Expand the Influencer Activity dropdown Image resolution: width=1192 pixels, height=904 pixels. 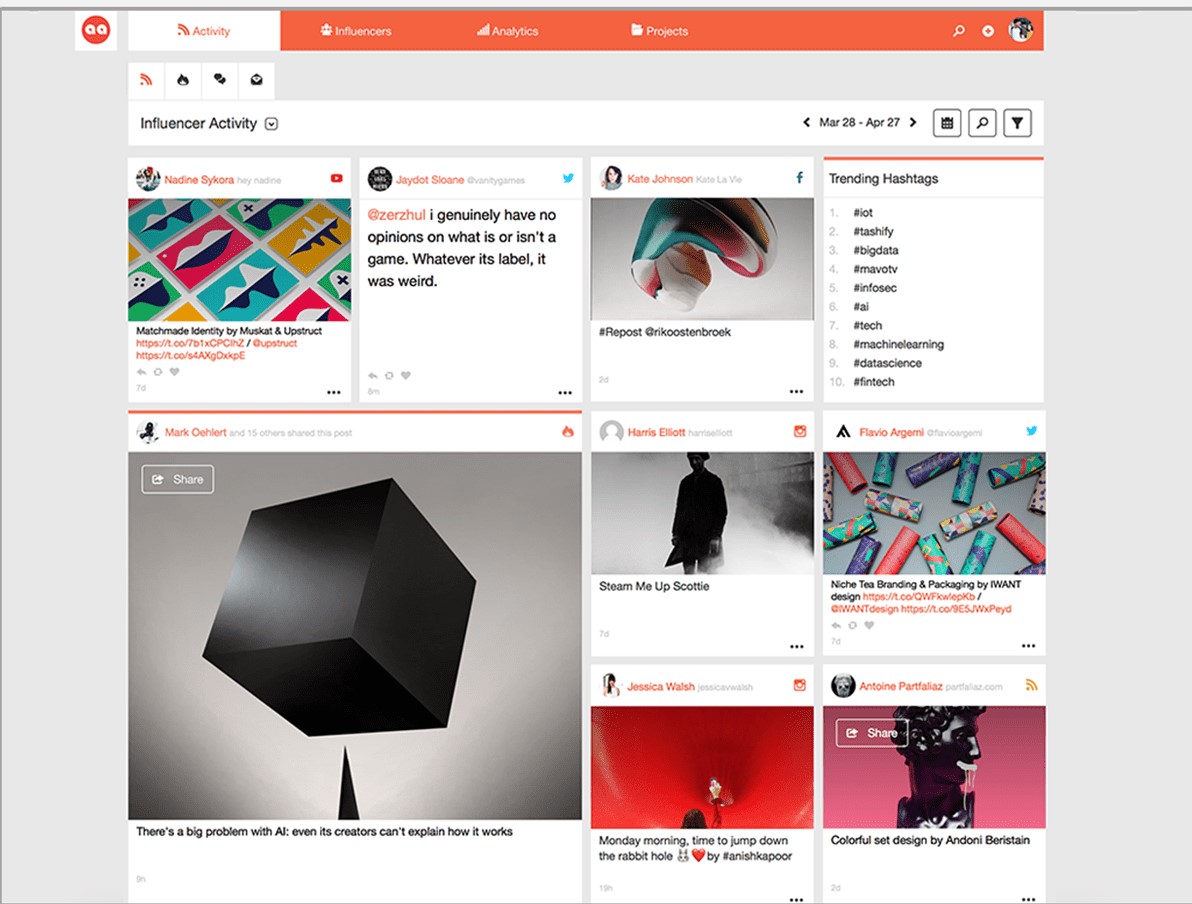pos(271,124)
